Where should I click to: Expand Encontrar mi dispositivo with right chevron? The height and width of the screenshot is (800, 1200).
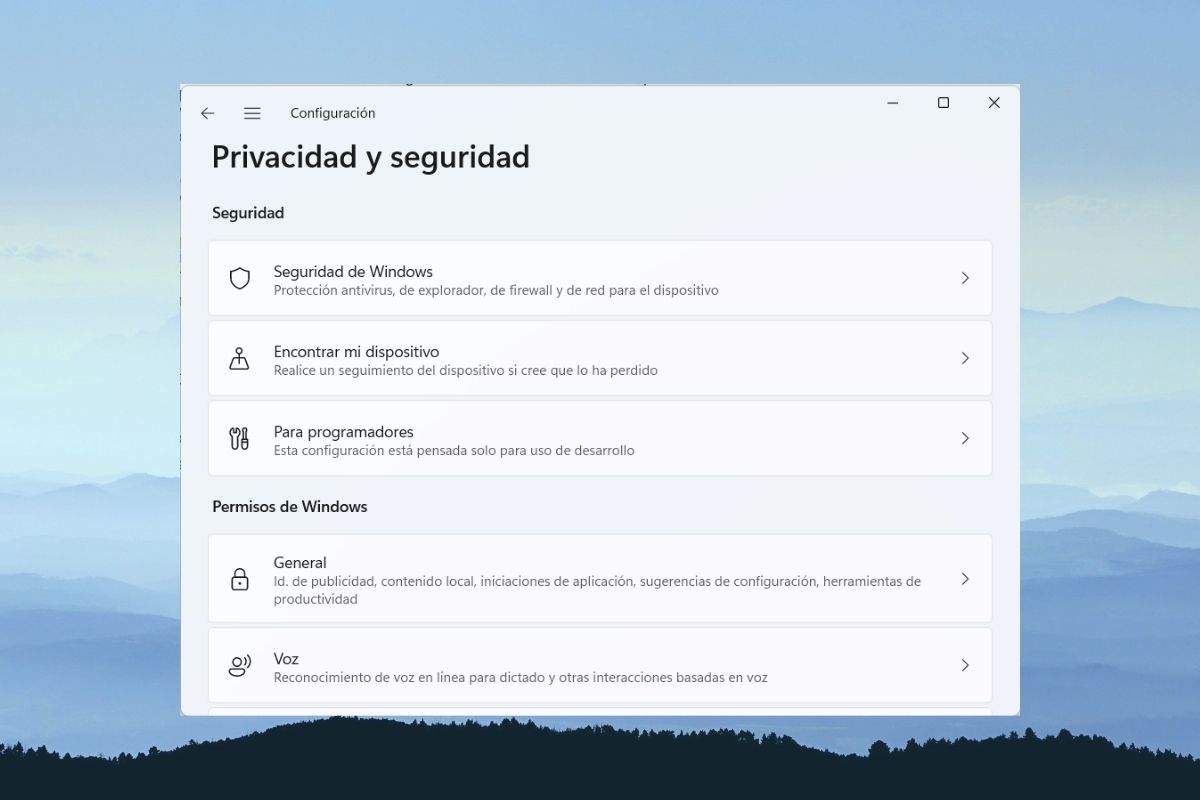click(965, 358)
